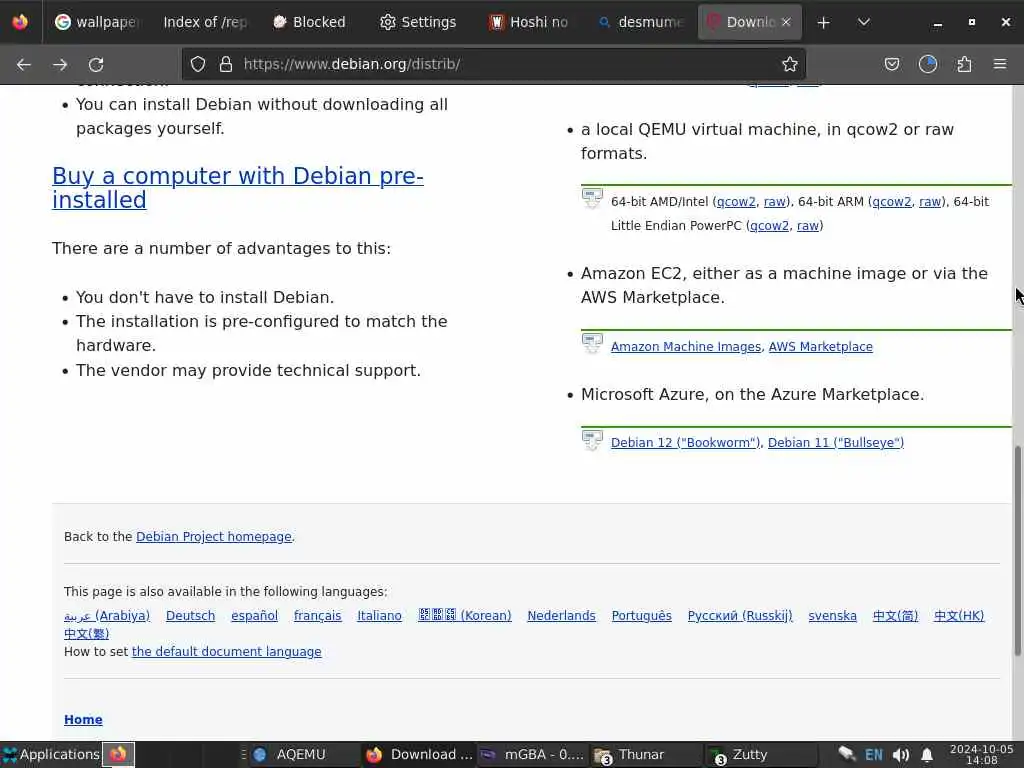1024x768 pixels.
Task: Switch page language to Arabiya
Action: [106, 616]
